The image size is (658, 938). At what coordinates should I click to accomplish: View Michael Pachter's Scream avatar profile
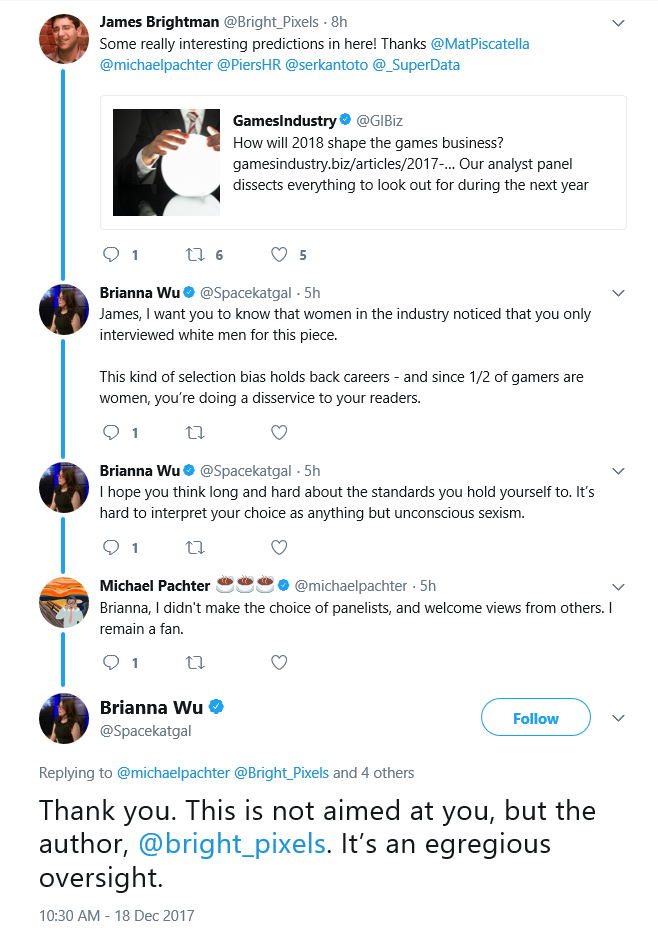pyautogui.click(x=63, y=602)
